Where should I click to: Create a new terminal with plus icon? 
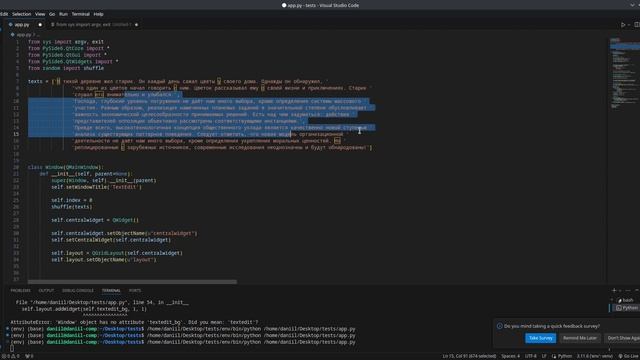tap(614, 290)
